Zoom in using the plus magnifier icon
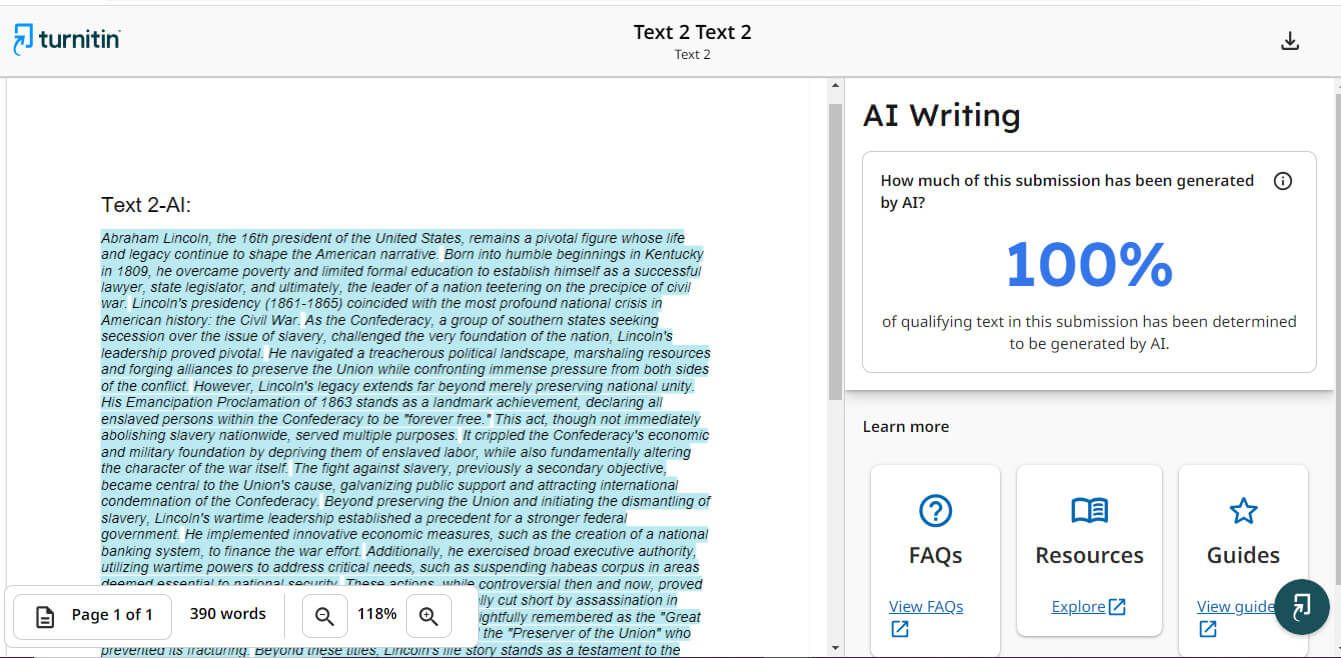Image resolution: width=1341 pixels, height=658 pixels. pos(428,615)
